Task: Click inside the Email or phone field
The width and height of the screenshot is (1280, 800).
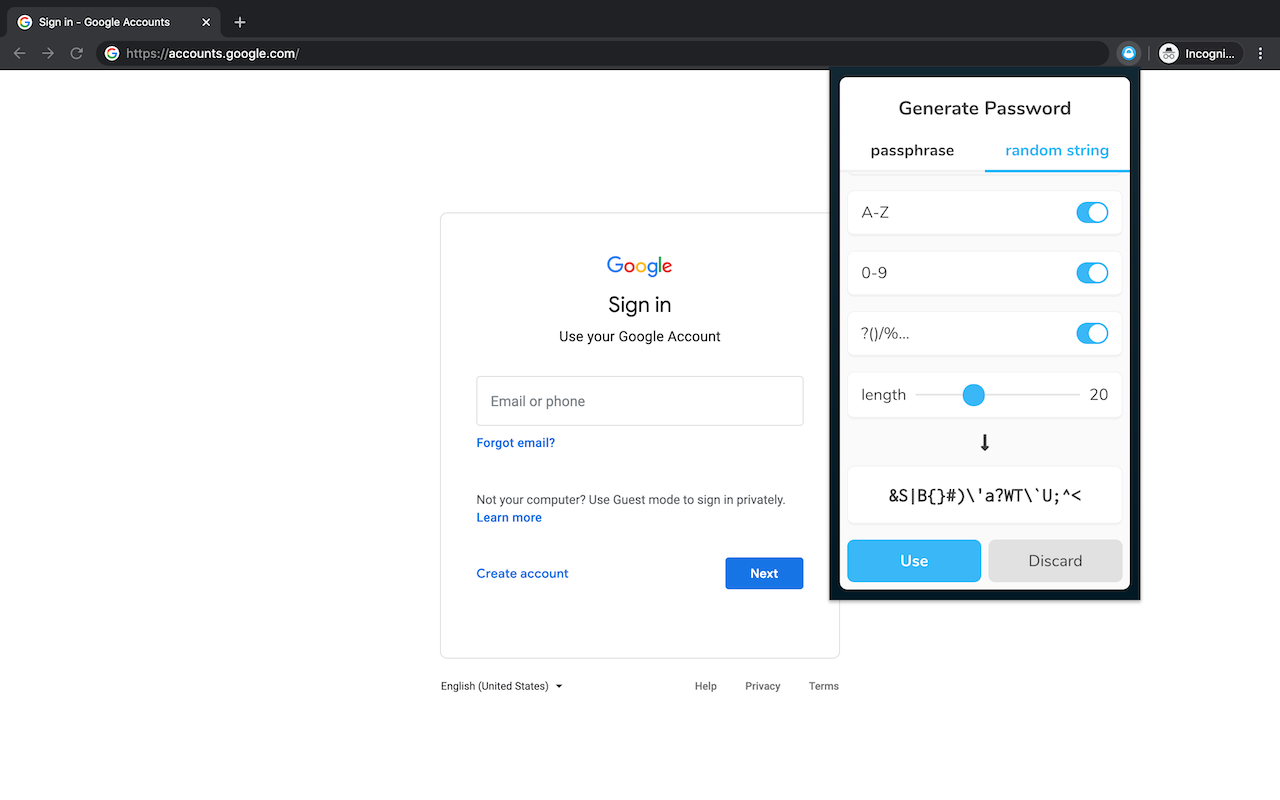Action: coord(639,400)
